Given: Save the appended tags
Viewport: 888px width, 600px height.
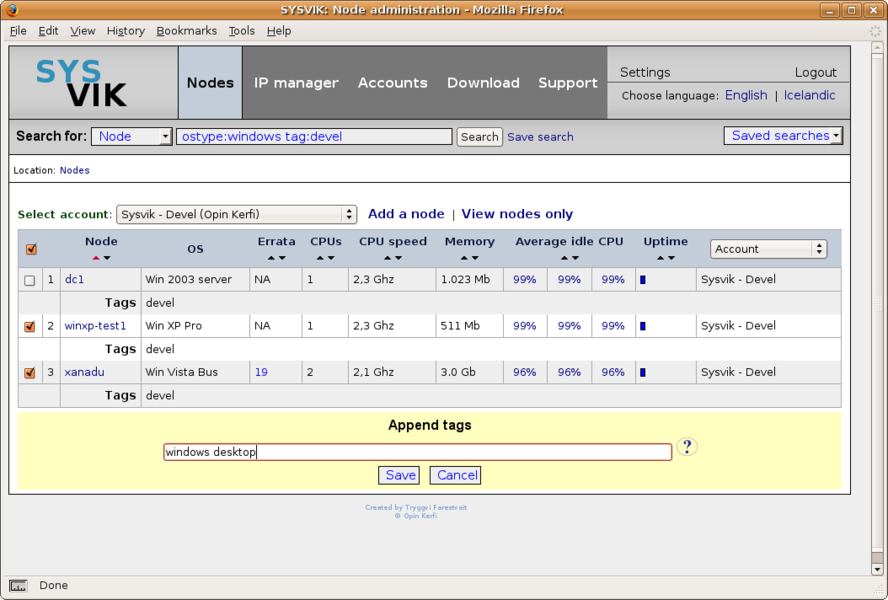Looking at the screenshot, I should coord(399,475).
